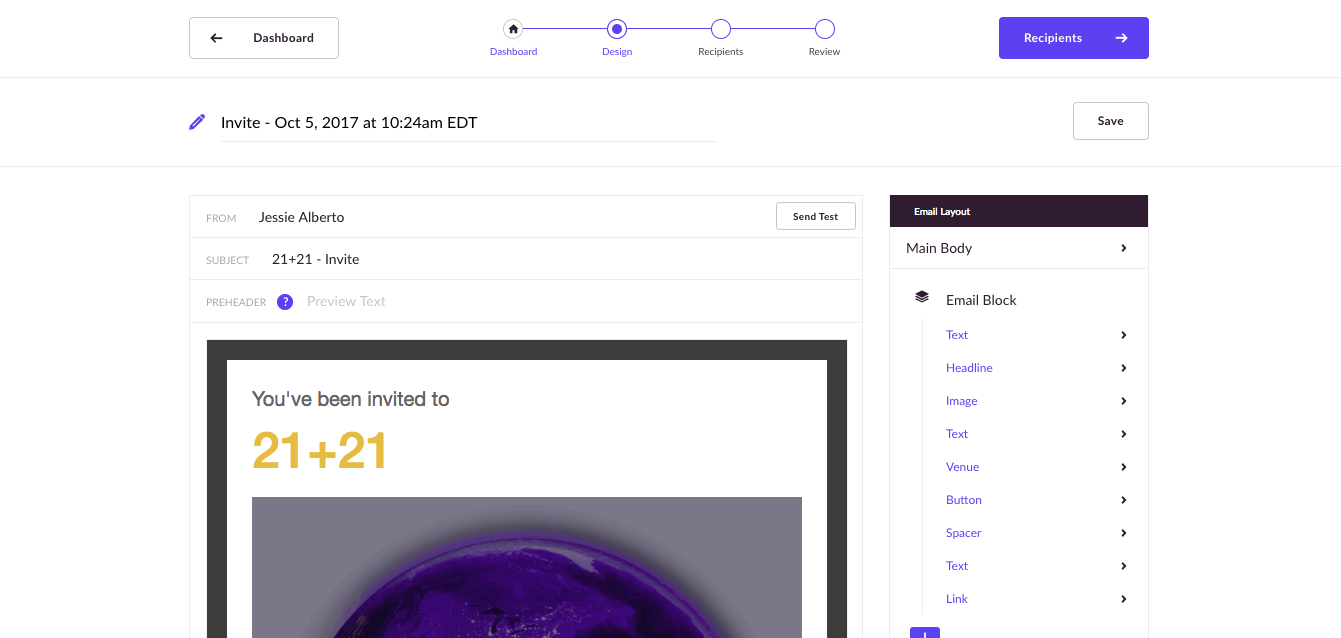The width and height of the screenshot is (1341, 638).
Task: Jump to the Recipients step circle
Action: pyautogui.click(x=721, y=29)
